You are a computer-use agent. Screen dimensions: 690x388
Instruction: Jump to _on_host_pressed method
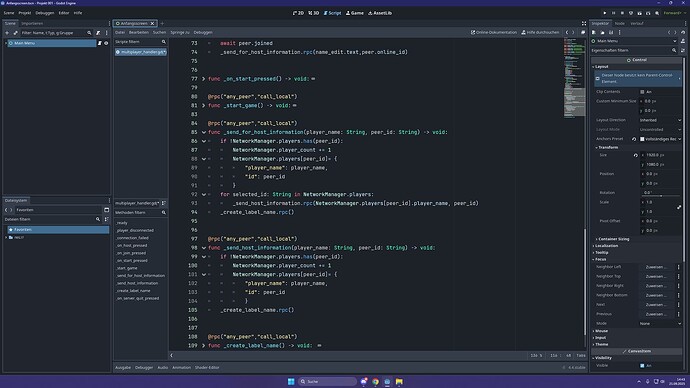(x=132, y=245)
